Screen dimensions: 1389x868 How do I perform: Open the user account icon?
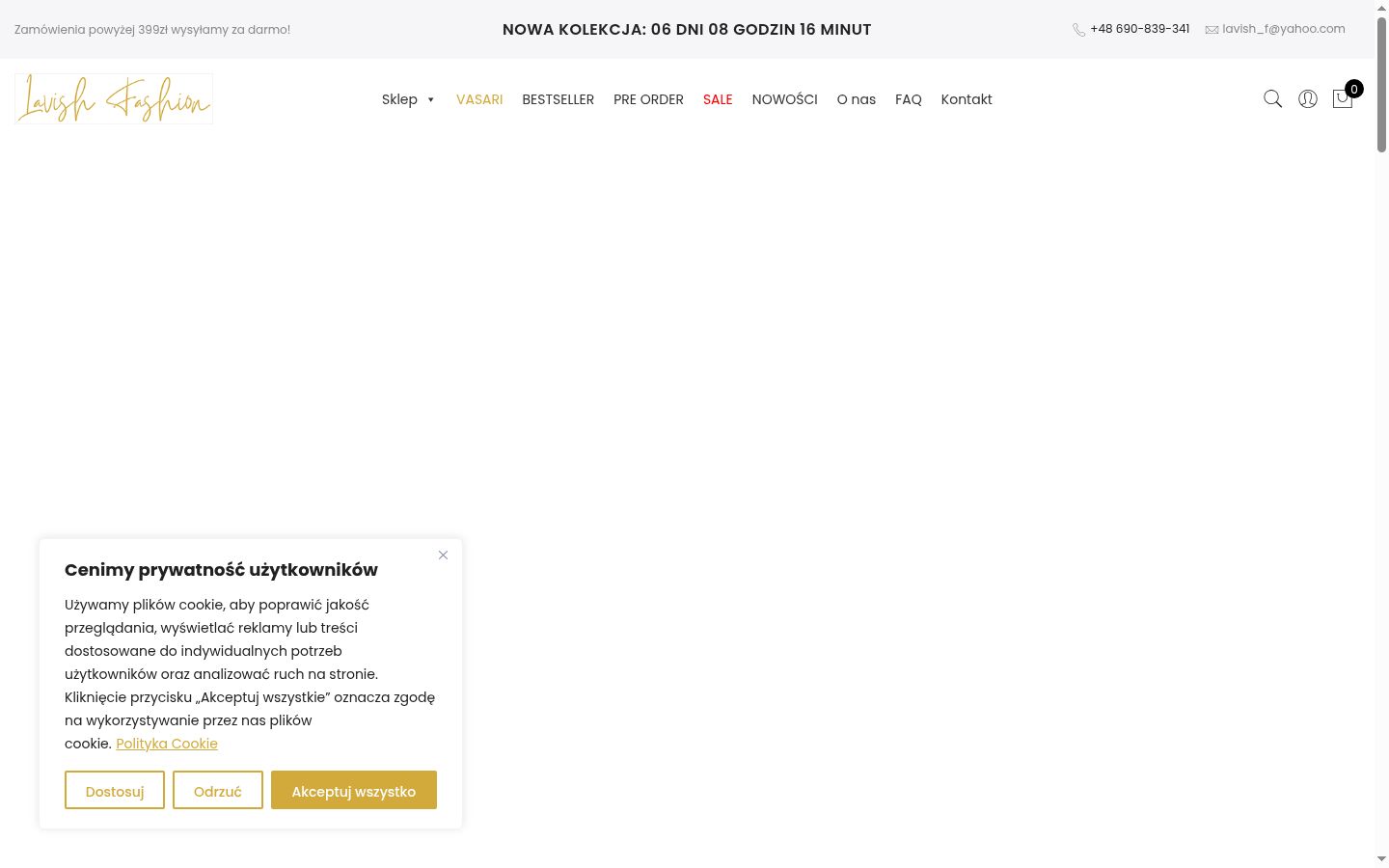click(x=1308, y=99)
